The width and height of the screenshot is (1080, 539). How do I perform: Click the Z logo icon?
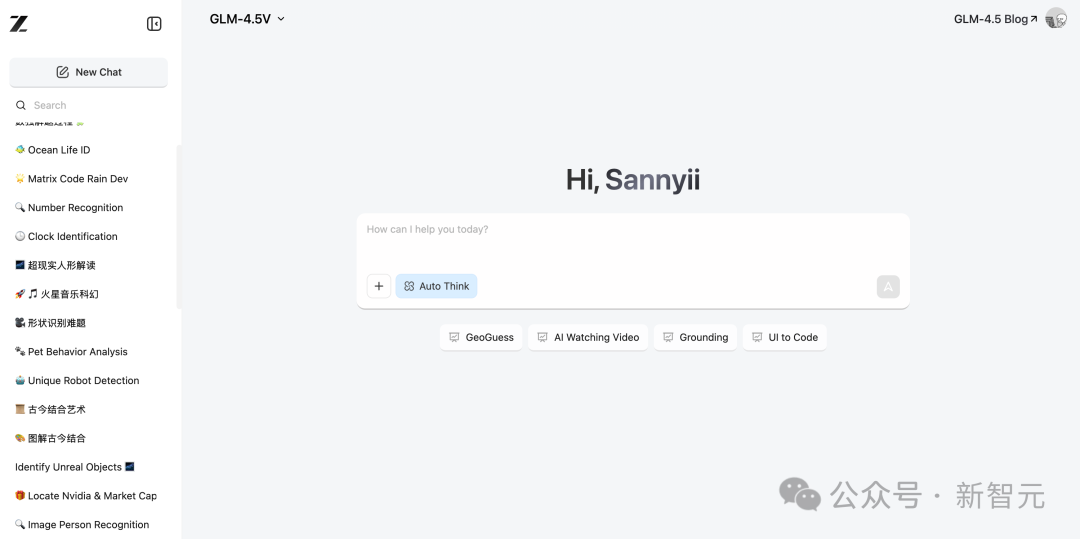click(x=19, y=24)
